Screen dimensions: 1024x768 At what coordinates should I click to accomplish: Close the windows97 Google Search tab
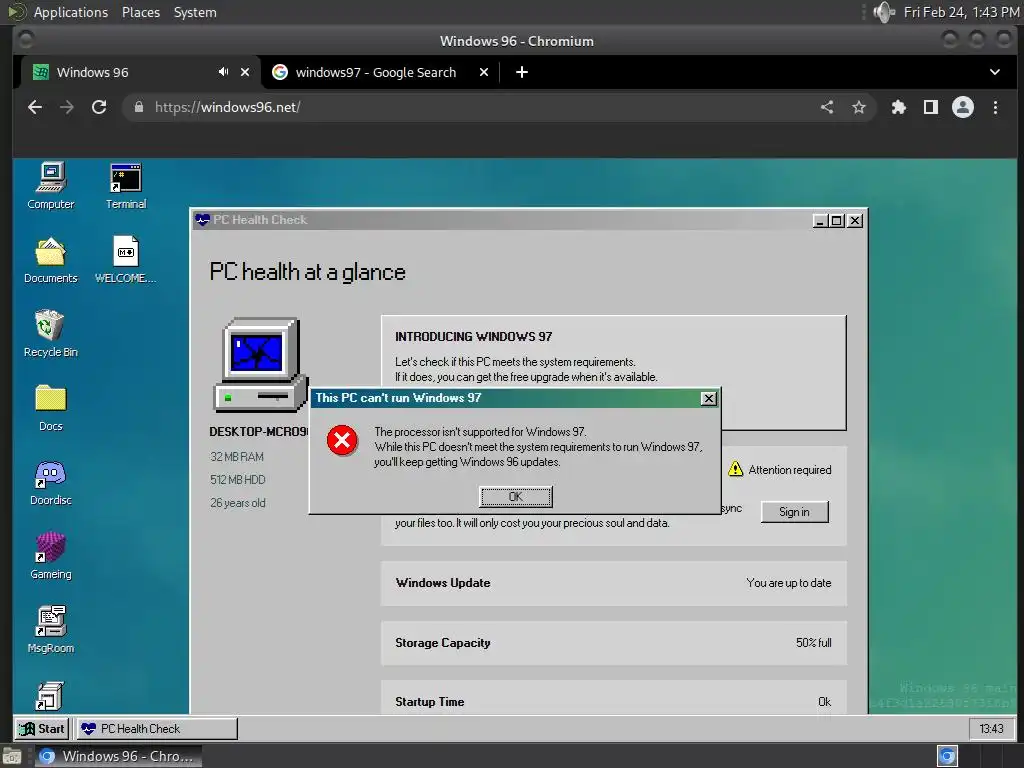tap(484, 72)
